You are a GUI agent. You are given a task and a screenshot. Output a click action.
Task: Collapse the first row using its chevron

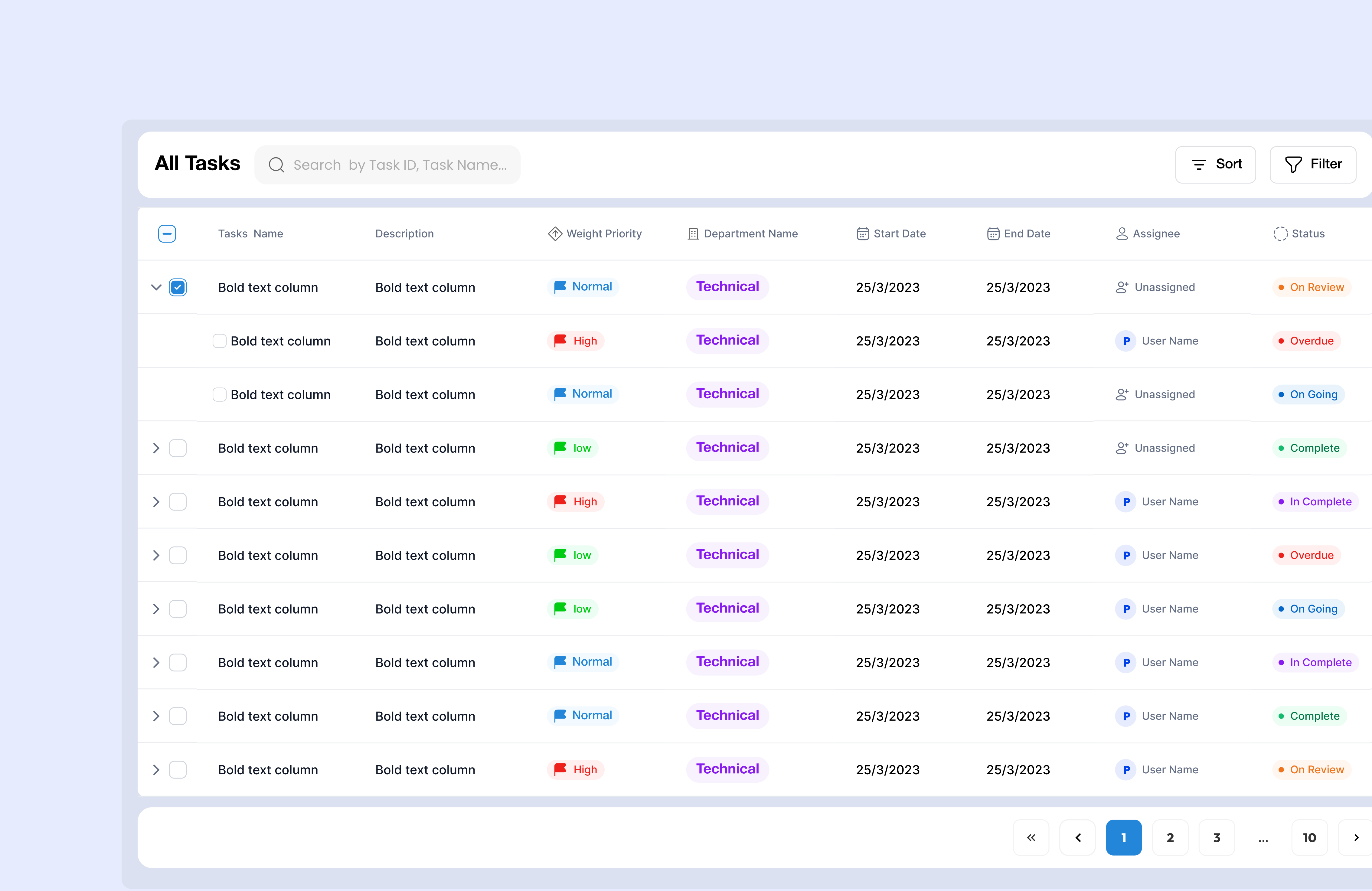tap(156, 287)
